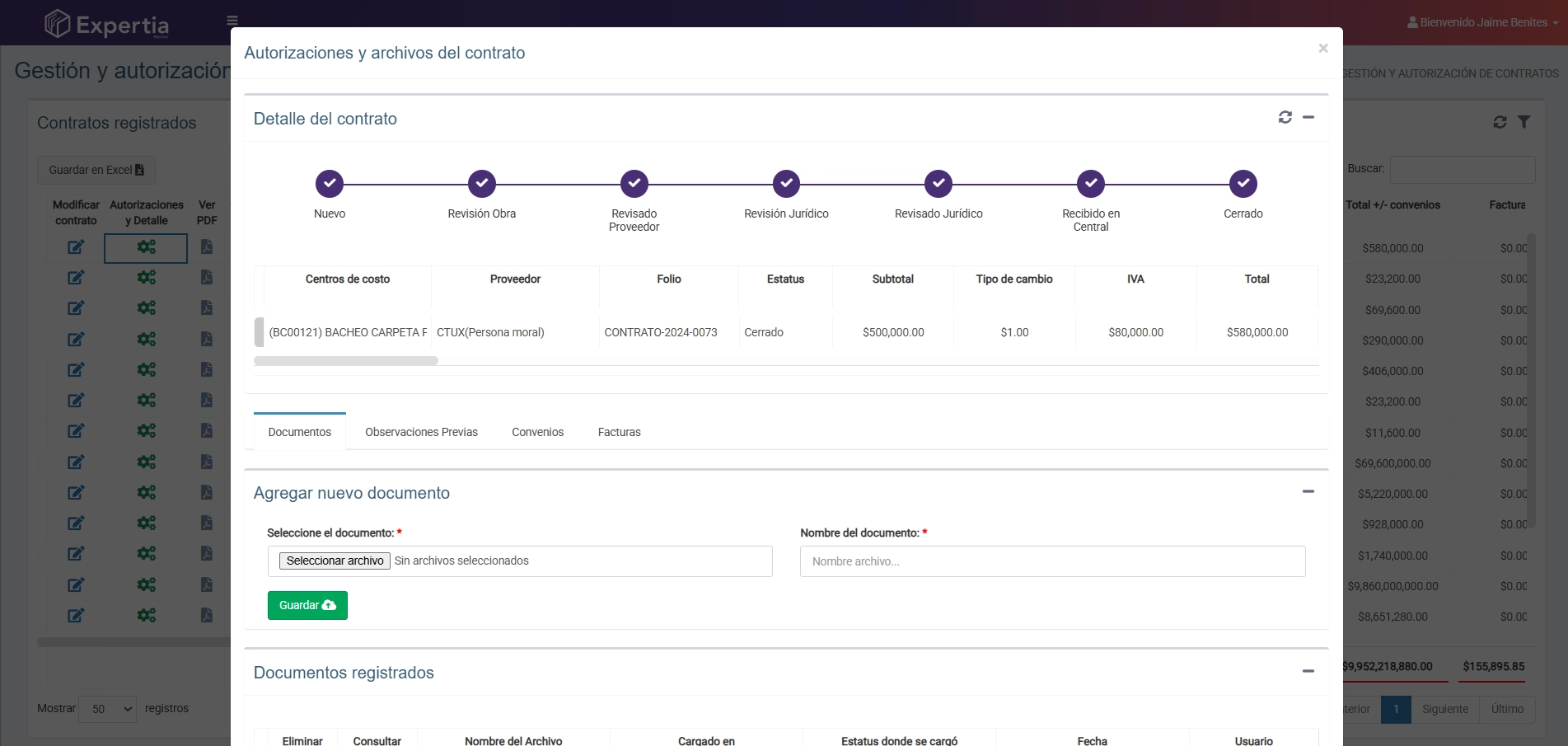Open the Bienvenido Jaime Benites user menu

[x=1482, y=22]
